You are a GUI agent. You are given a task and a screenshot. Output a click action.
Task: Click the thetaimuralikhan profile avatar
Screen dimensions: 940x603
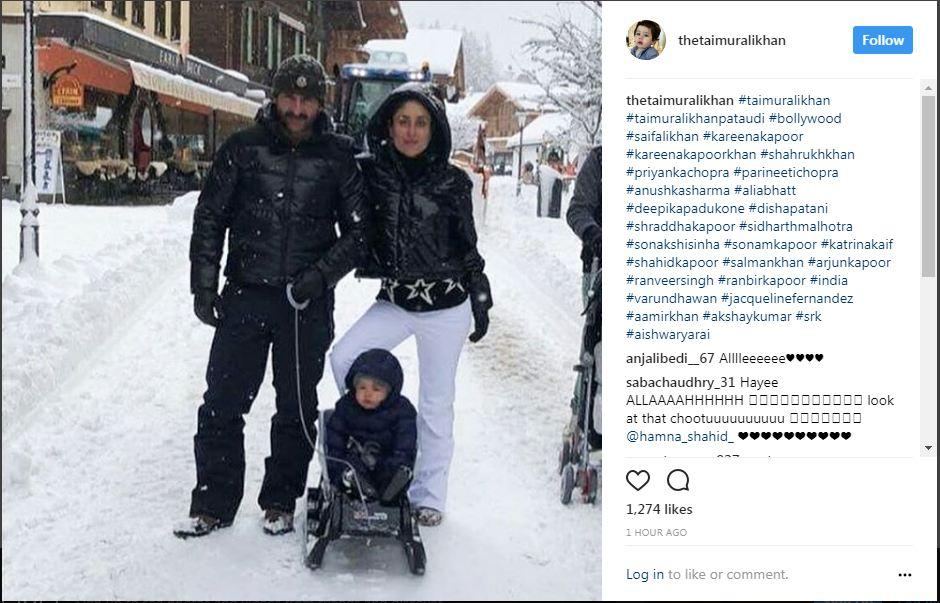tap(646, 40)
